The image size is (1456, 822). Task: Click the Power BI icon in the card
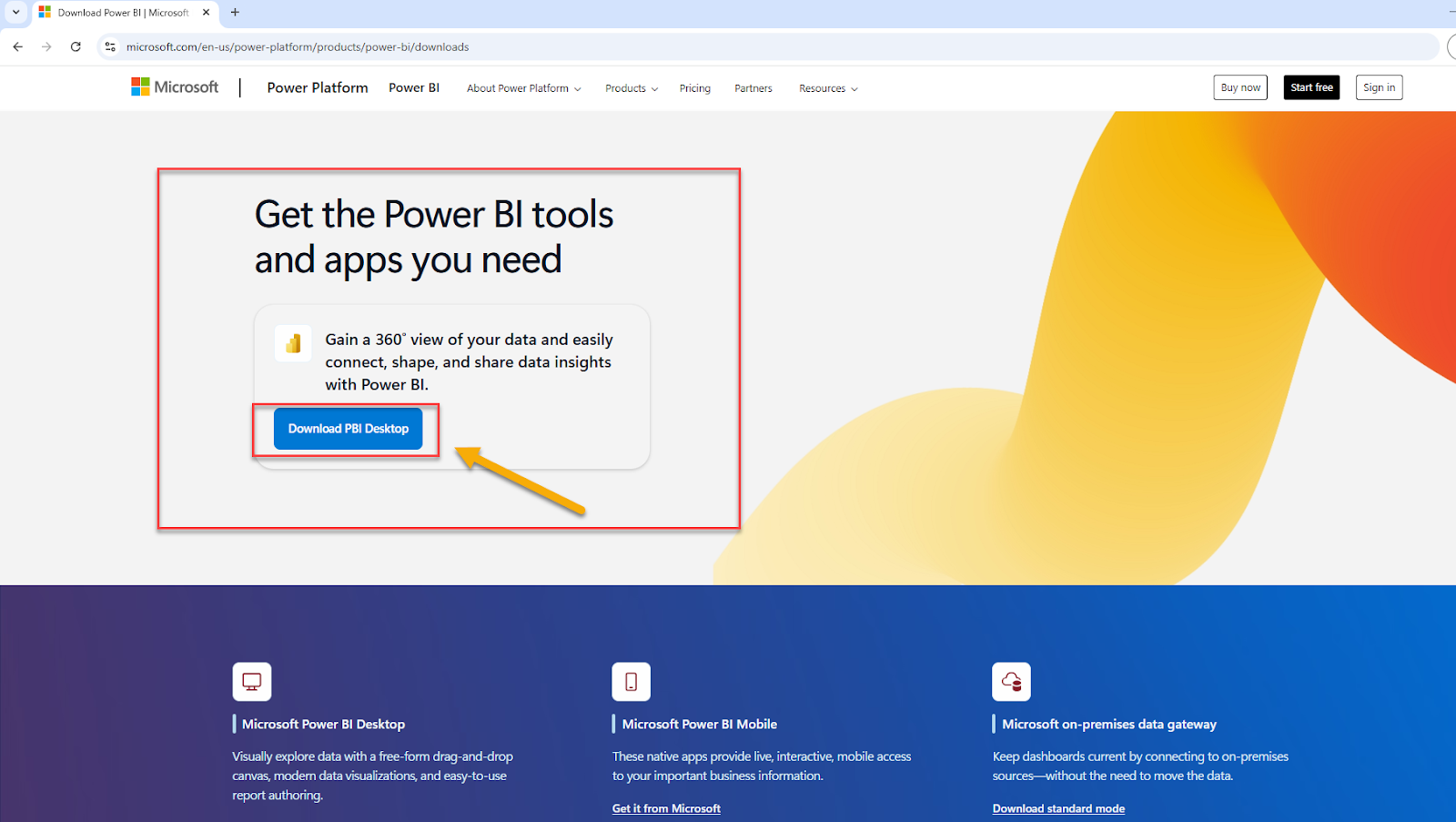[293, 344]
